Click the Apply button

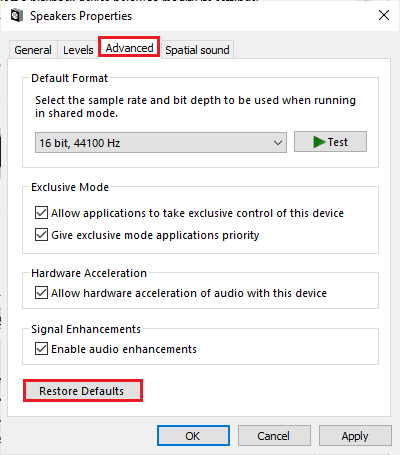355,435
